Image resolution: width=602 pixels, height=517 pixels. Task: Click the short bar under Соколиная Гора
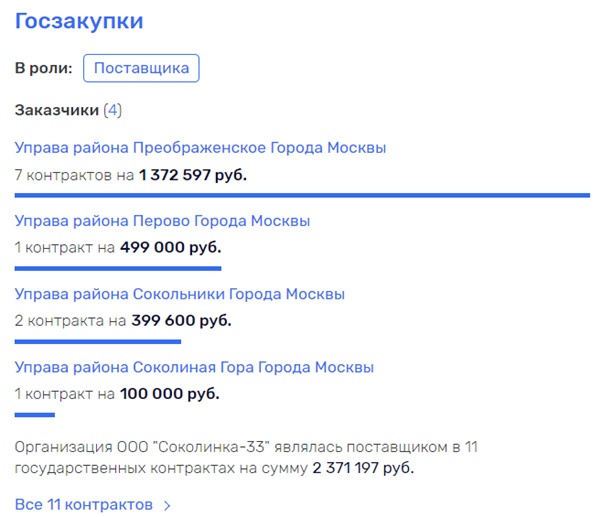coord(35,415)
